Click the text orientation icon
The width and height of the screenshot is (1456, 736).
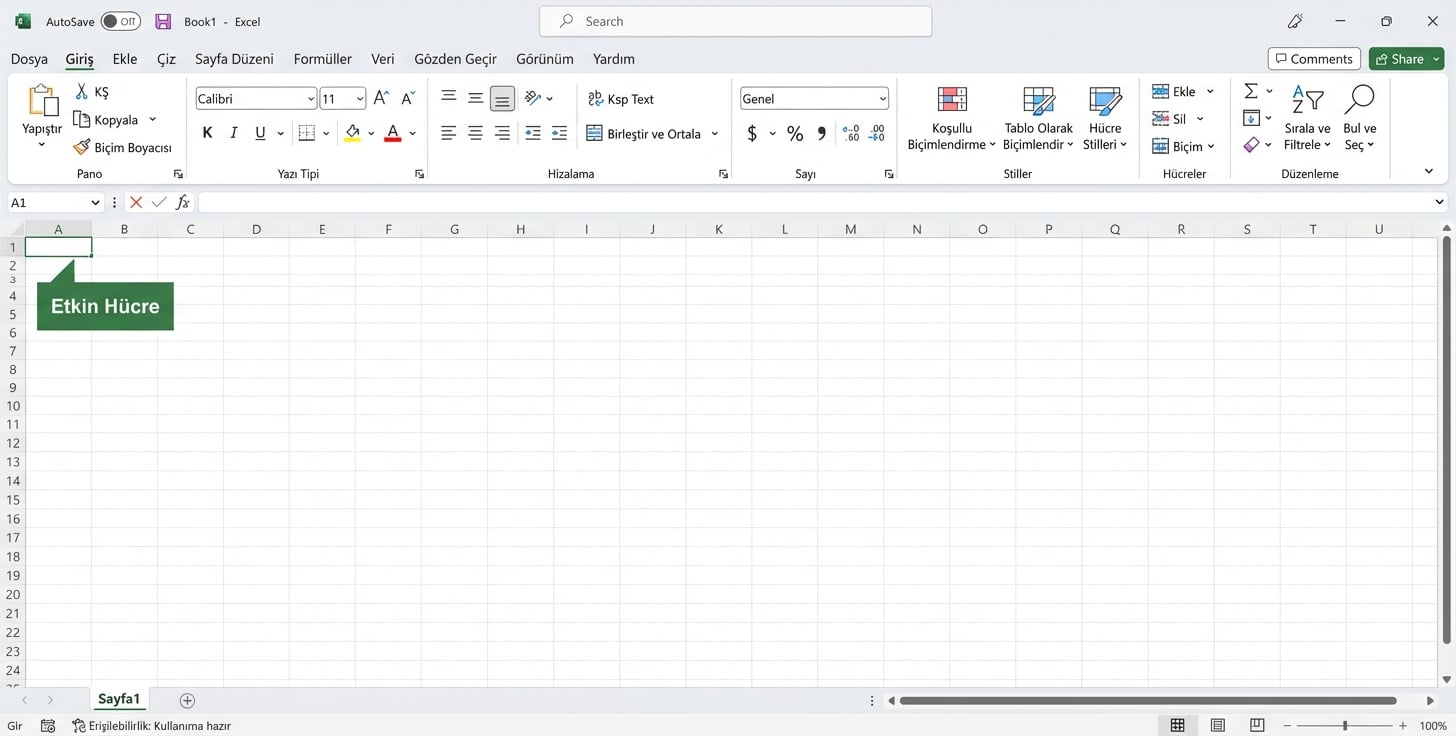(533, 98)
